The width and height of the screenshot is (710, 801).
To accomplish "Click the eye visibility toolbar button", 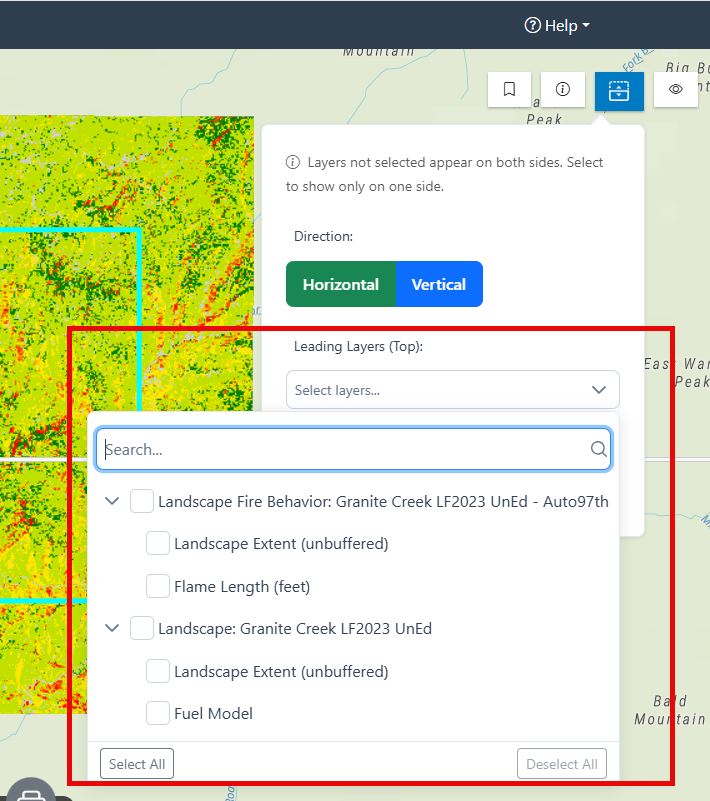I will click(x=675, y=89).
